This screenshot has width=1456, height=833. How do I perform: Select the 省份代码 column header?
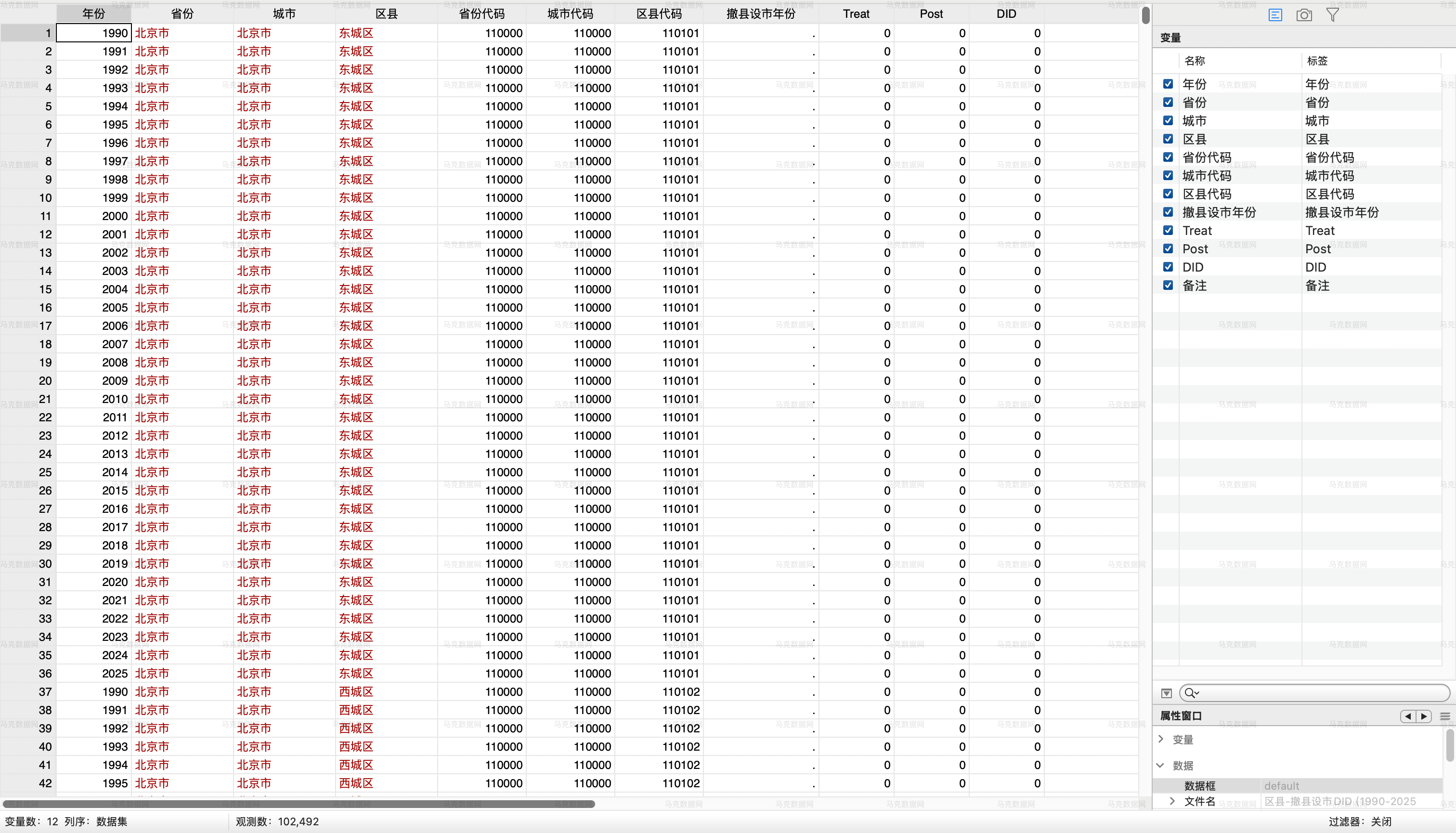pyautogui.click(x=481, y=14)
